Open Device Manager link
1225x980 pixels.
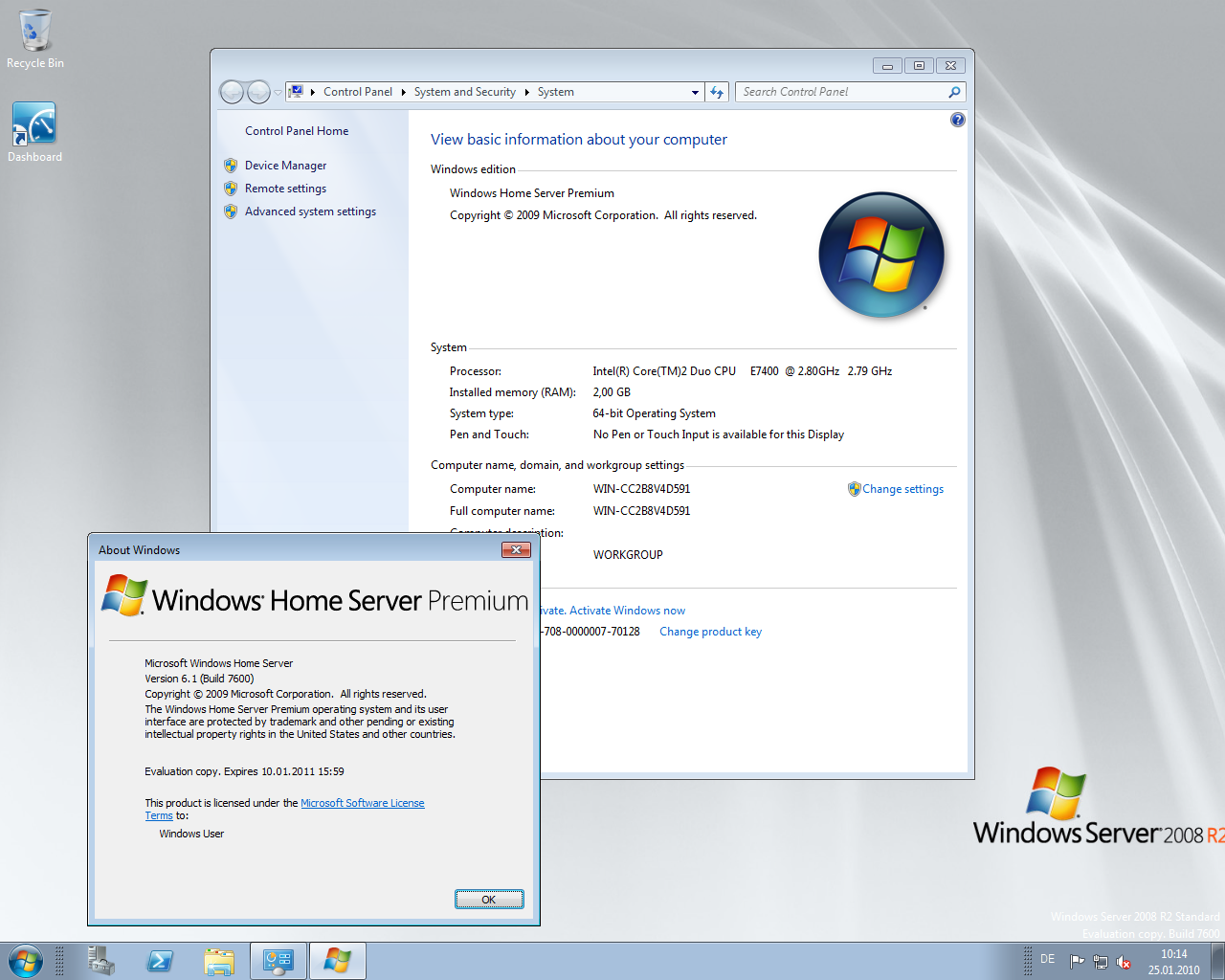[x=285, y=166]
